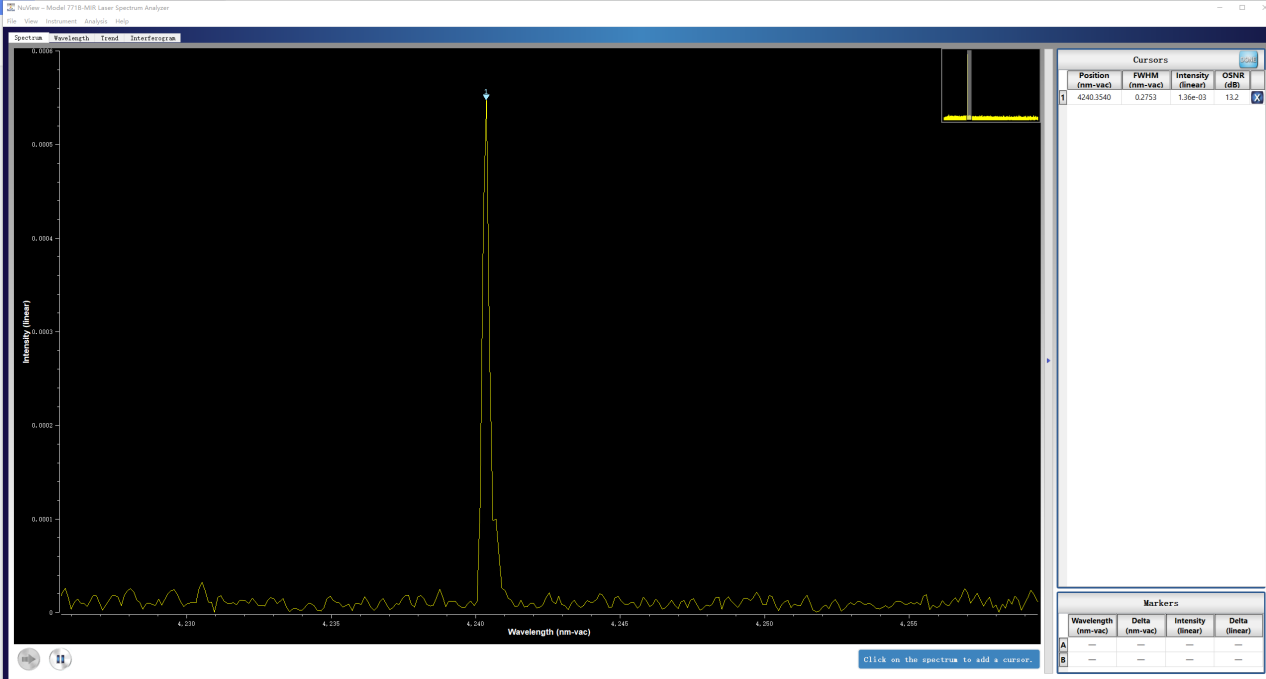
Task: Open the File menu
Action: [11, 21]
